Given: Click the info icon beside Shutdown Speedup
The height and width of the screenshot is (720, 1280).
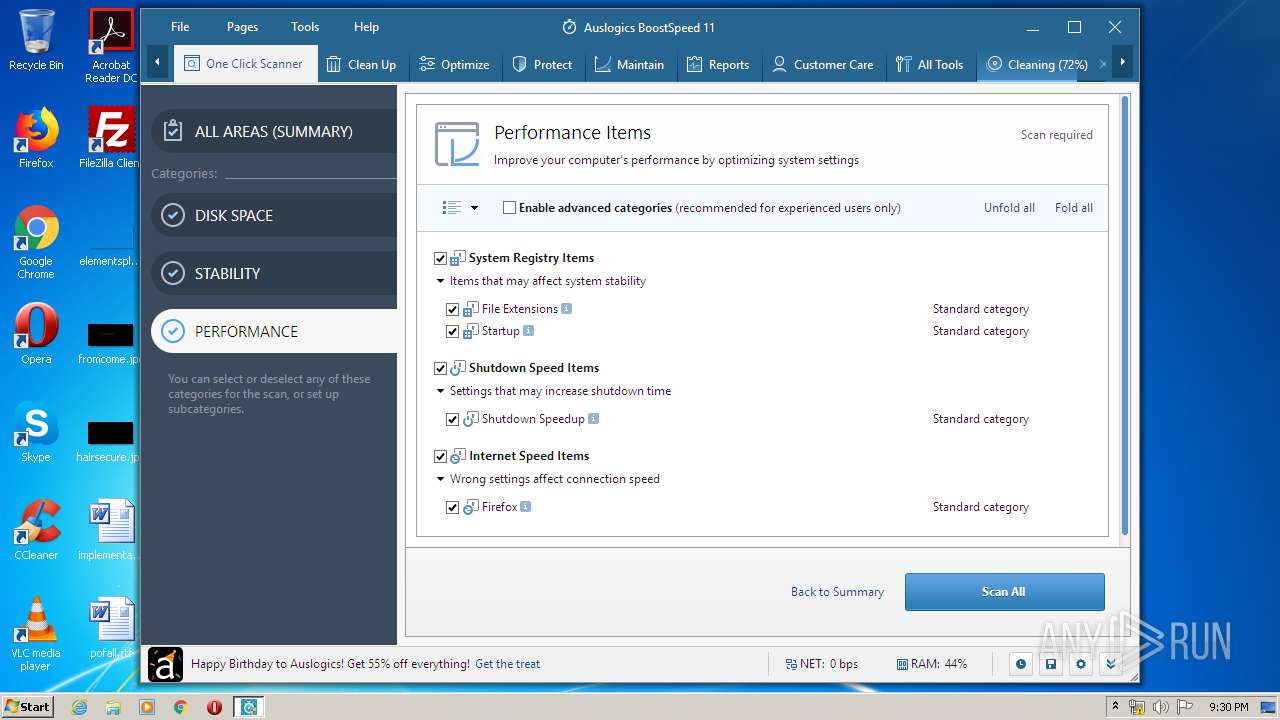Looking at the screenshot, I should 593,418.
